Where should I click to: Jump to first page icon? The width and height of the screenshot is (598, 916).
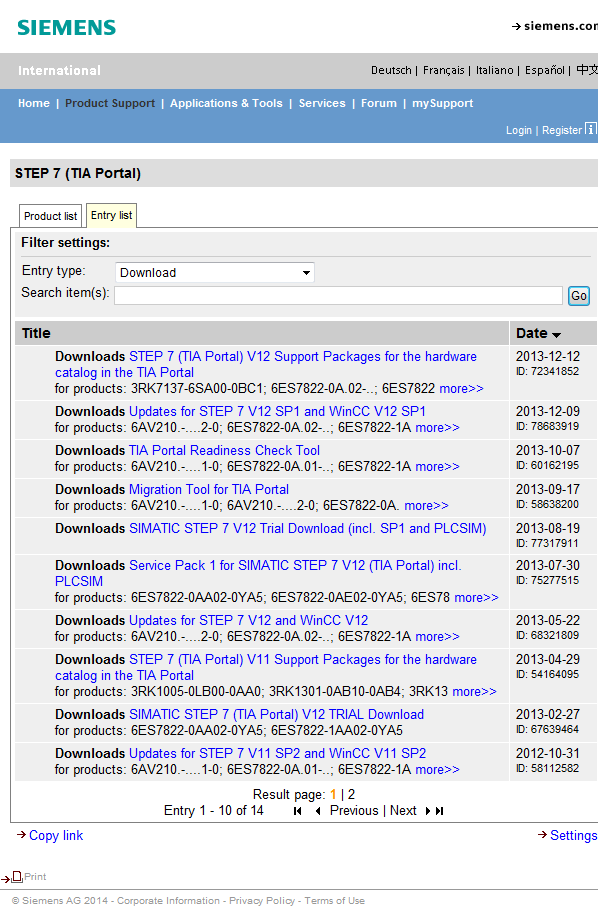tap(298, 811)
